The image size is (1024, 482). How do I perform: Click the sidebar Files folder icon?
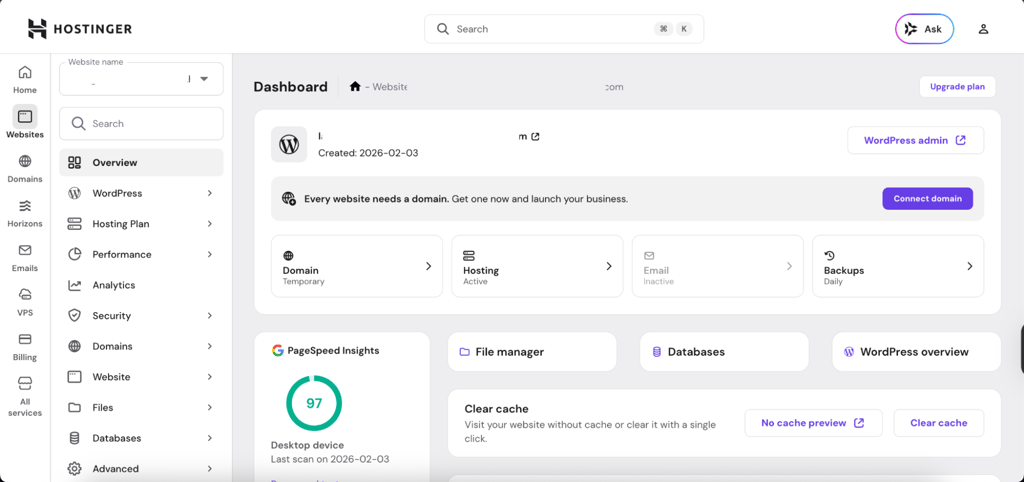74,408
